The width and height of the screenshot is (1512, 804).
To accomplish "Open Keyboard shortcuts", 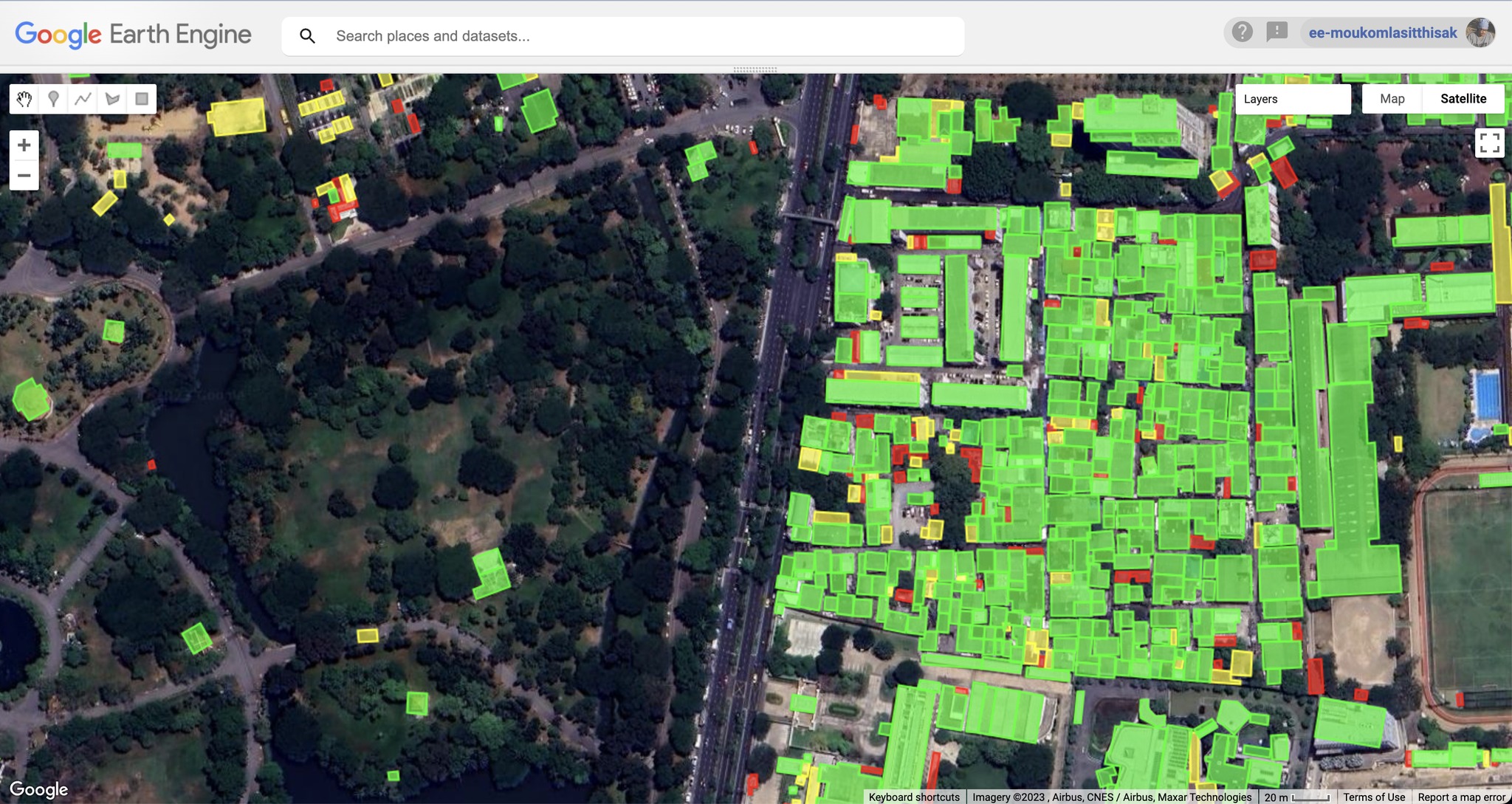I will click(914, 797).
